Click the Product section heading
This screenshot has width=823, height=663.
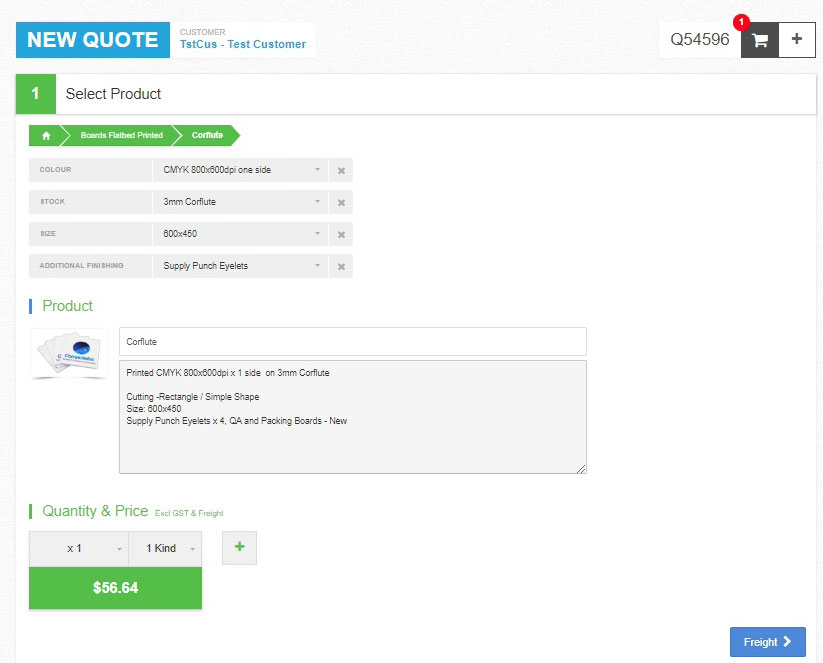pyautogui.click(x=67, y=306)
